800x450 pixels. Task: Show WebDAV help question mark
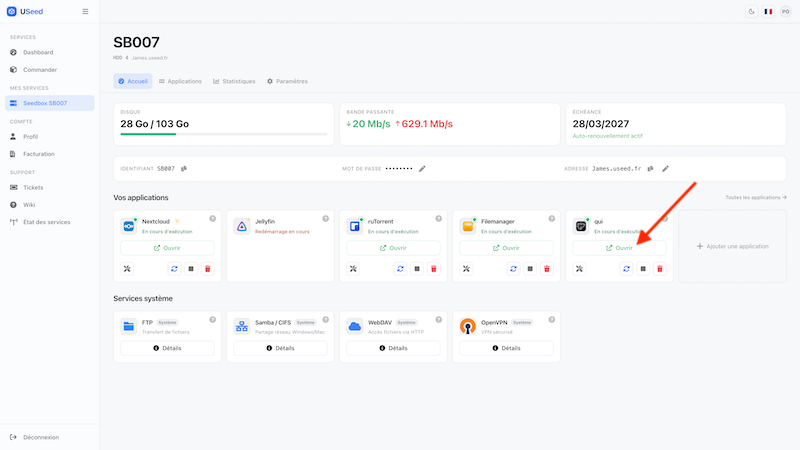pos(439,320)
